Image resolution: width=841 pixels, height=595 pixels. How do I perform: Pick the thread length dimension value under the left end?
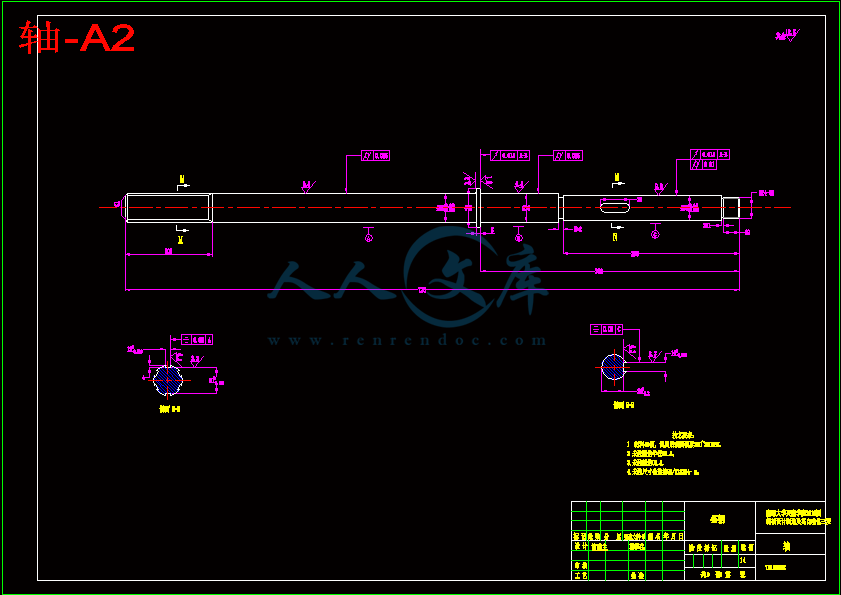coord(168,251)
